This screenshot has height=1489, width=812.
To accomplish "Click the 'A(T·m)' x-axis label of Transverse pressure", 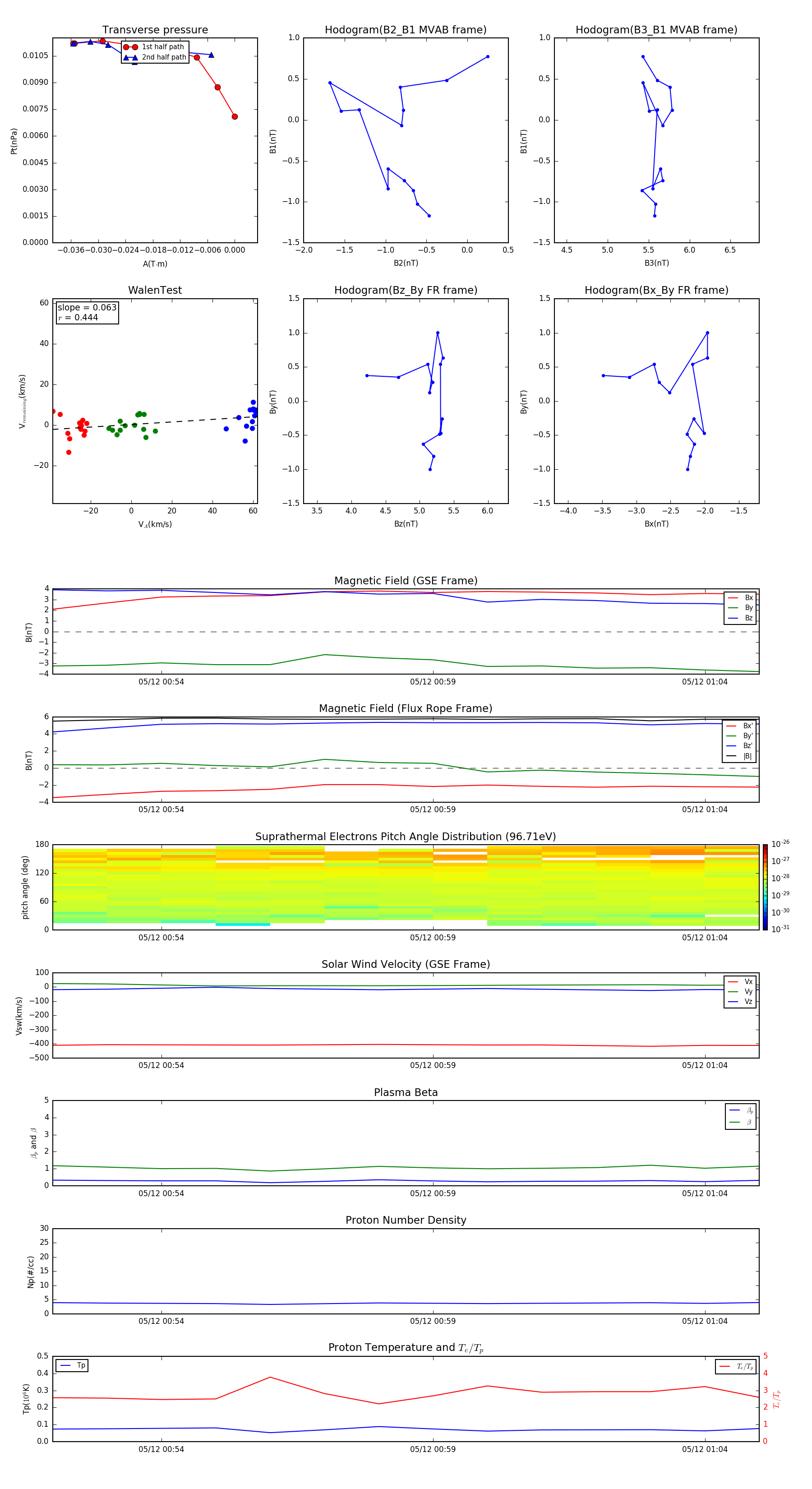I will click(155, 264).
